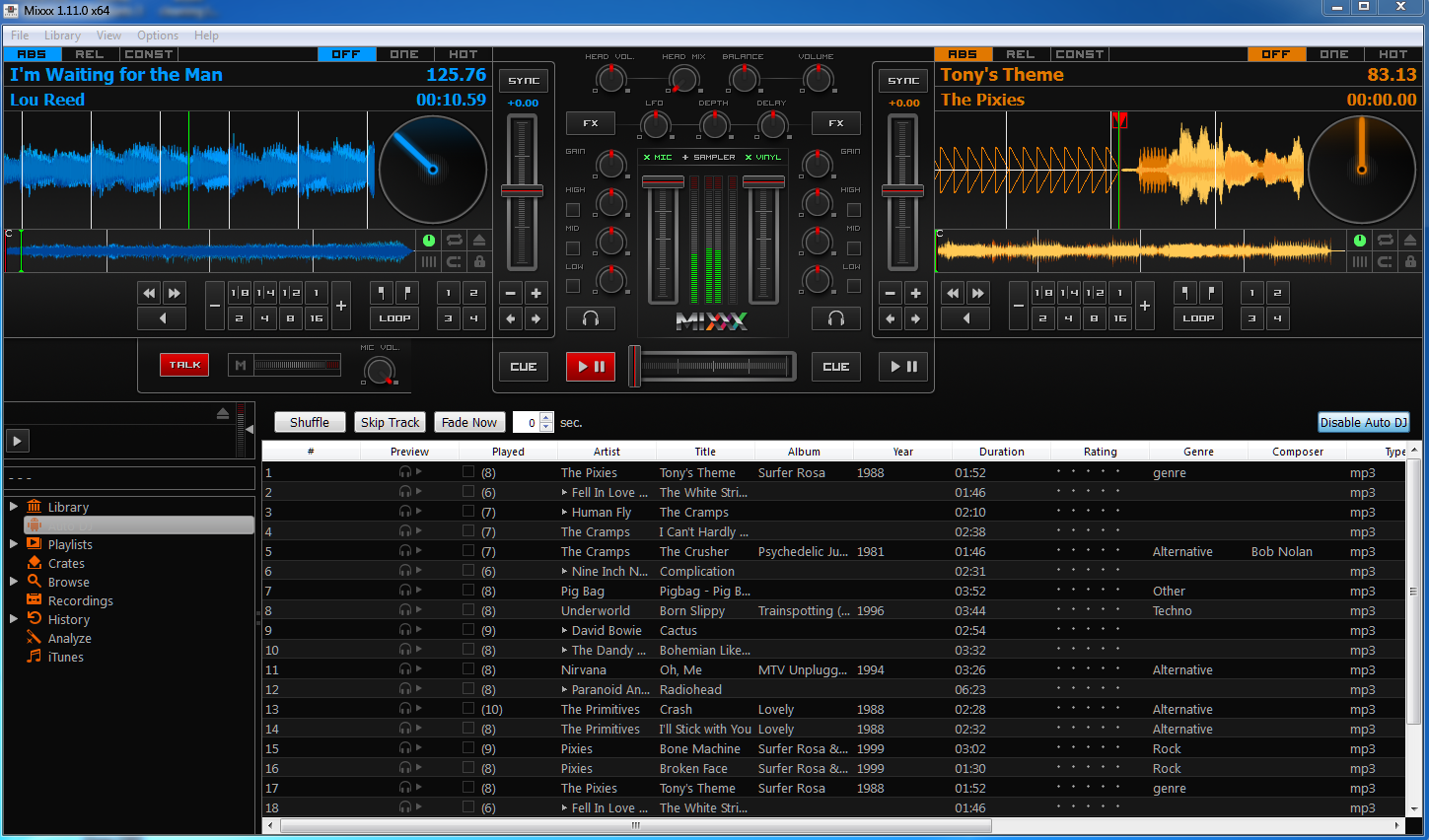This screenshot has height=840, width=1429.
Task: Toggle the SAMPLER section visibility
Action: click(x=709, y=157)
